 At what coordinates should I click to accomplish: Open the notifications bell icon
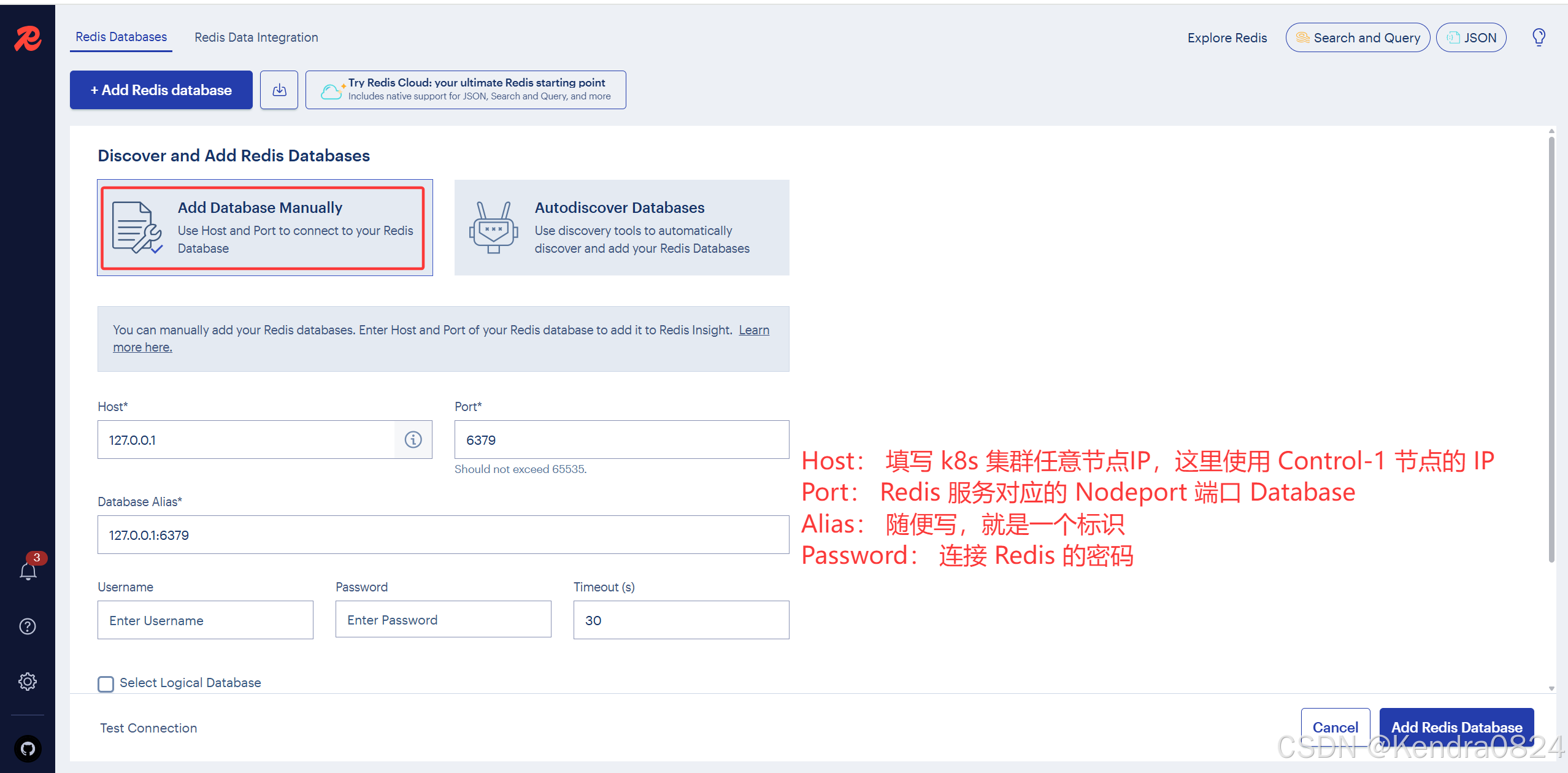click(28, 572)
